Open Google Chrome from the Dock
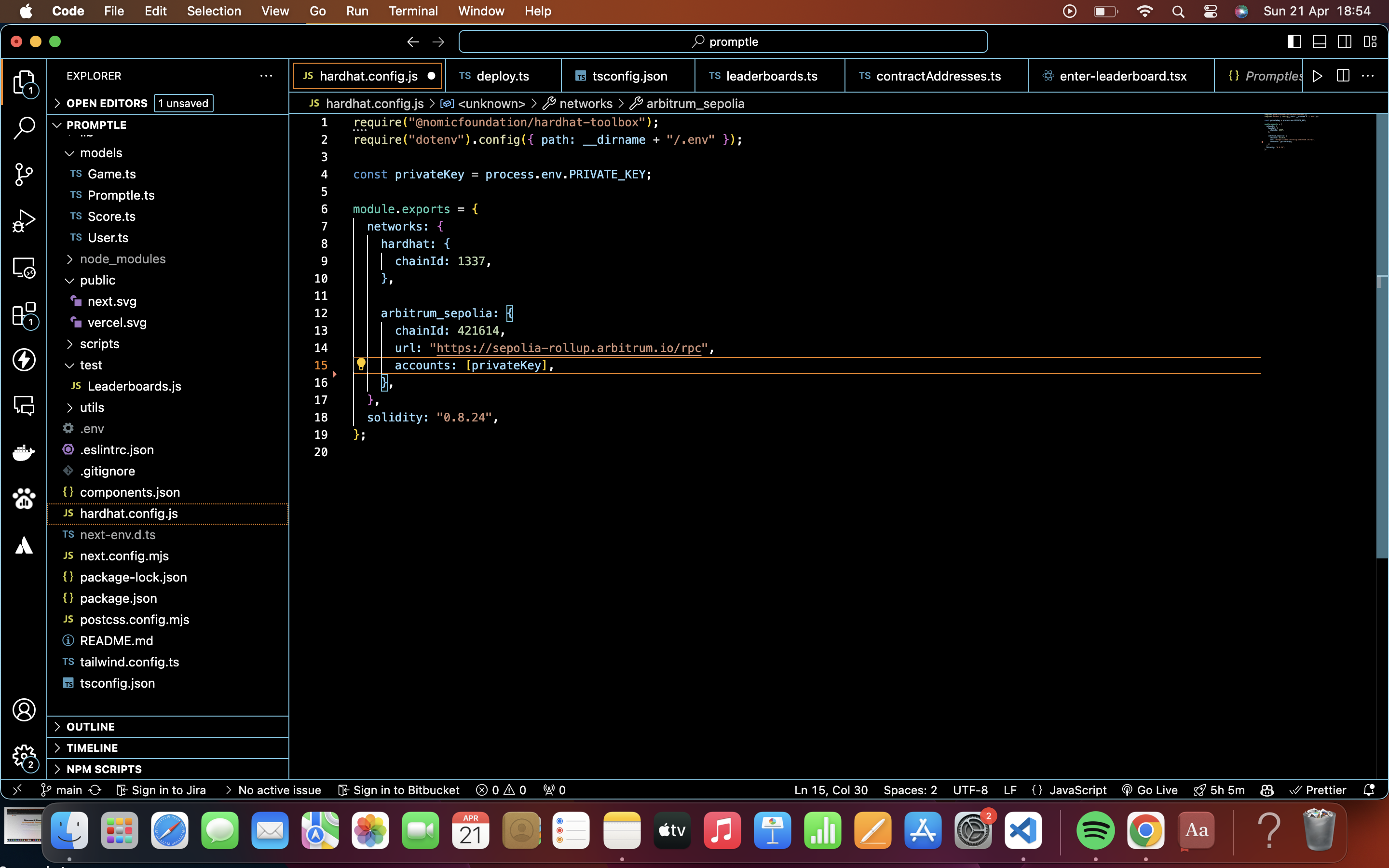The width and height of the screenshot is (1389, 868). (x=1145, y=830)
